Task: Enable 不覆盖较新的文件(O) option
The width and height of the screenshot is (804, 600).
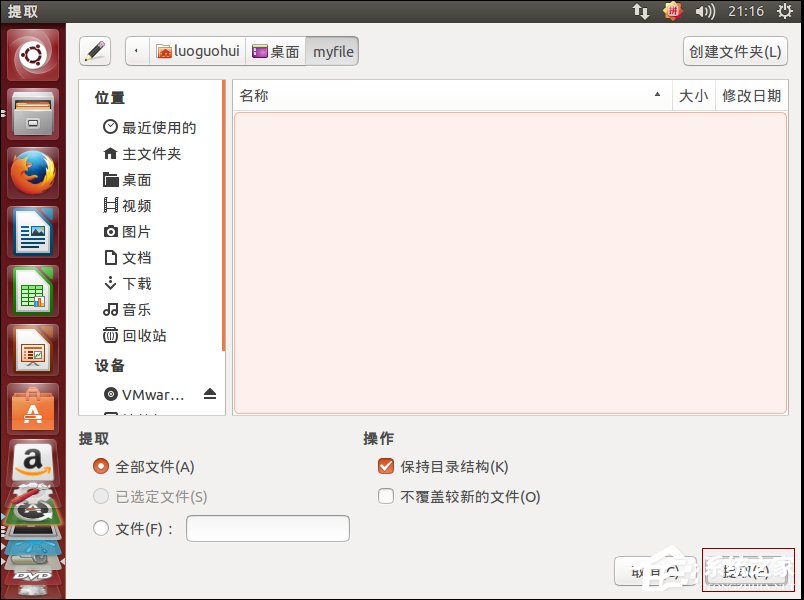Action: point(385,495)
